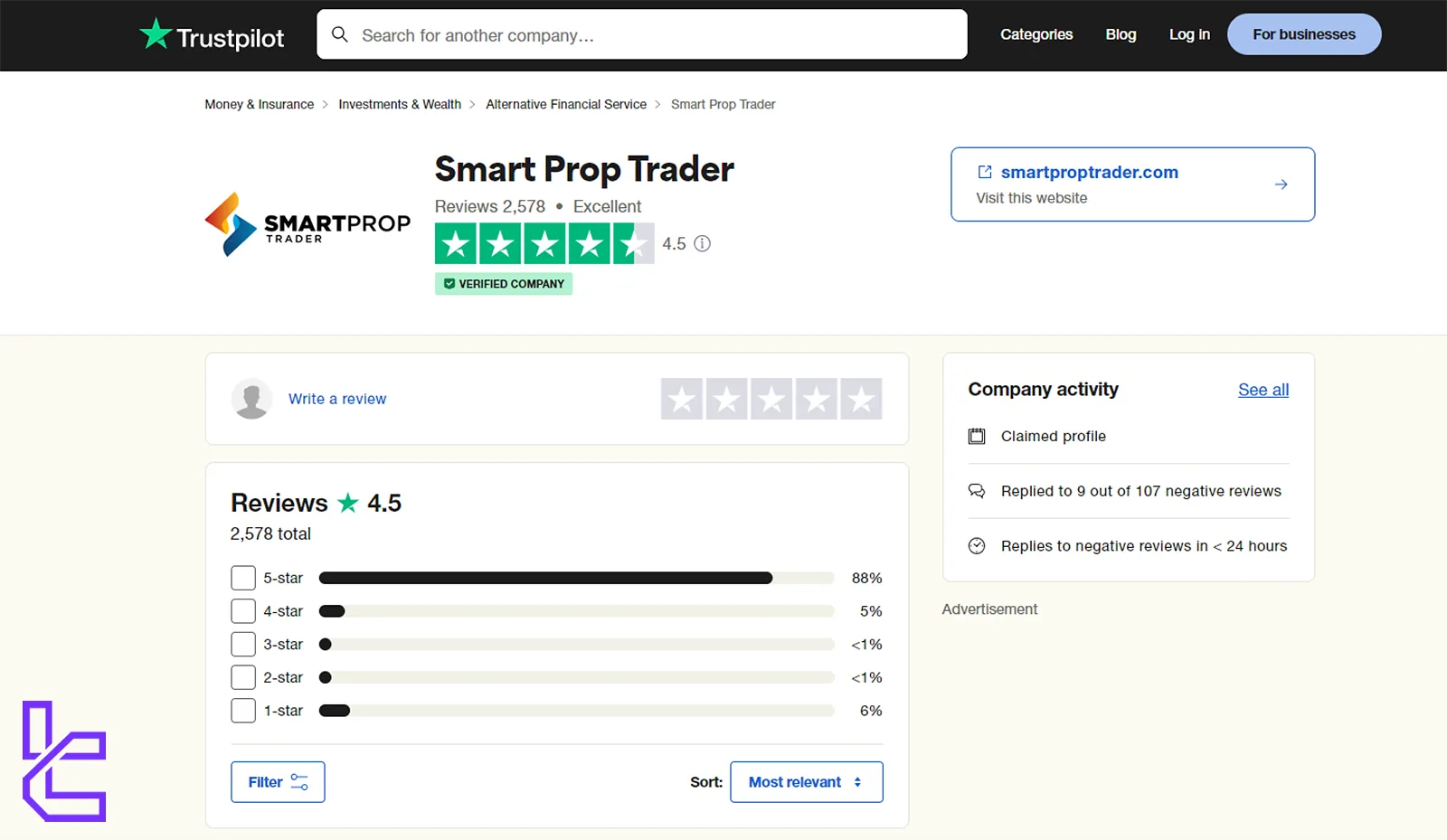The width and height of the screenshot is (1447, 840).
Task: Click the arrow inside the Visit website card
Action: (1281, 184)
